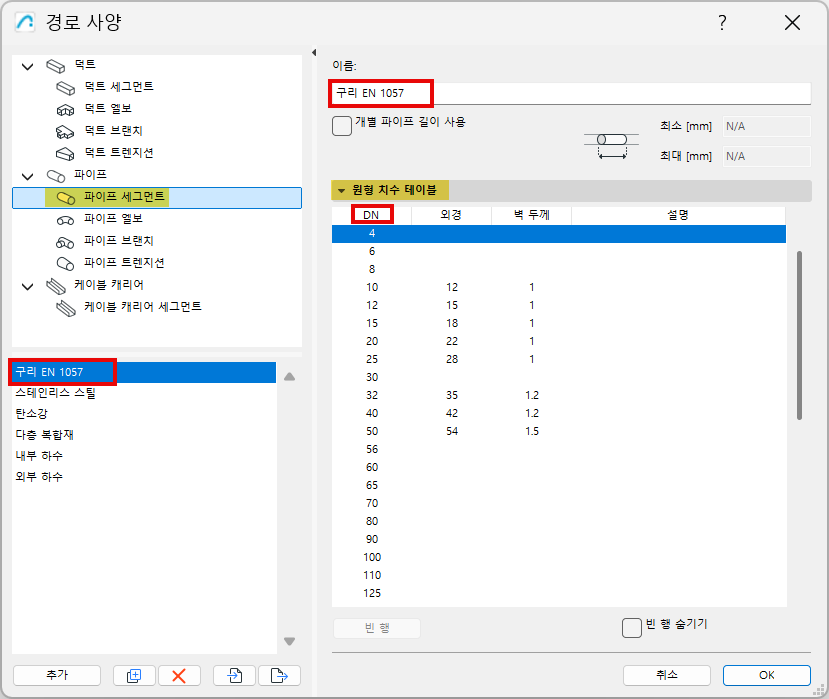Select the 덕트 트렌지션 icon

(66, 154)
